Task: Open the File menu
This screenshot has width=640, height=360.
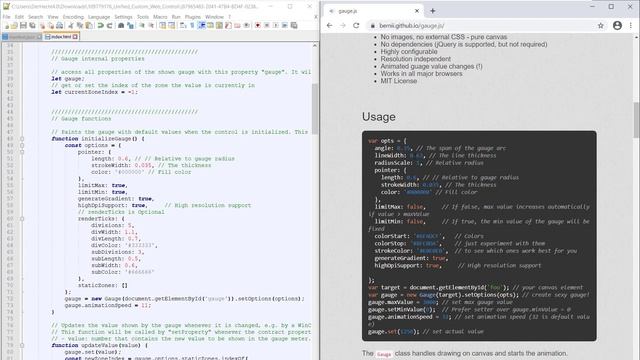Action: pyautogui.click(x=7, y=17)
